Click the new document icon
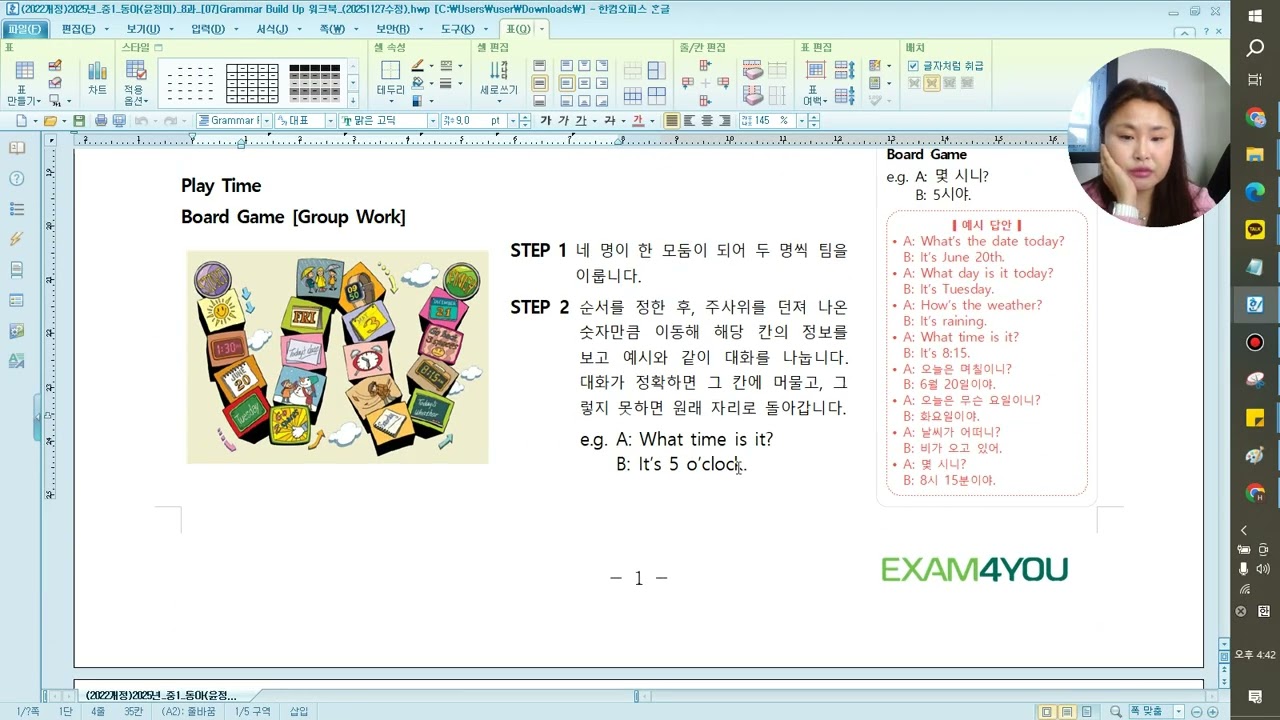Viewport: 1280px width, 720px height. tap(21, 120)
